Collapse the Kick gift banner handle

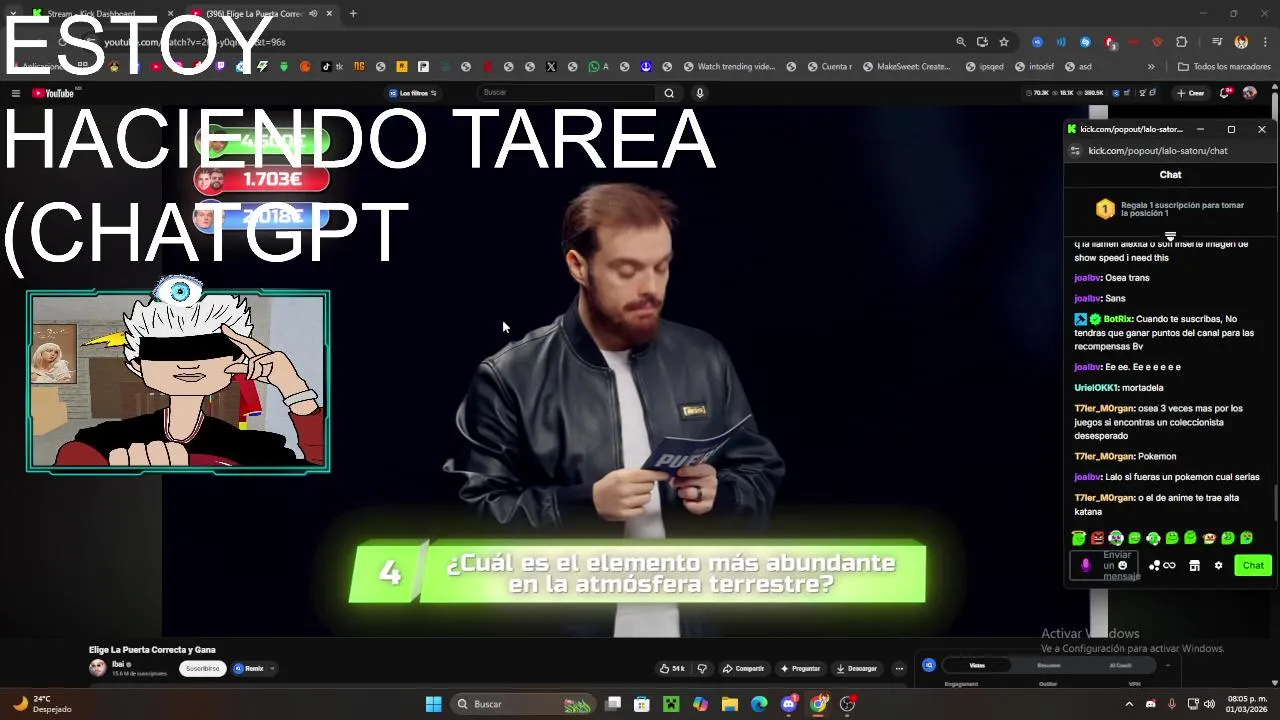(x=1170, y=236)
